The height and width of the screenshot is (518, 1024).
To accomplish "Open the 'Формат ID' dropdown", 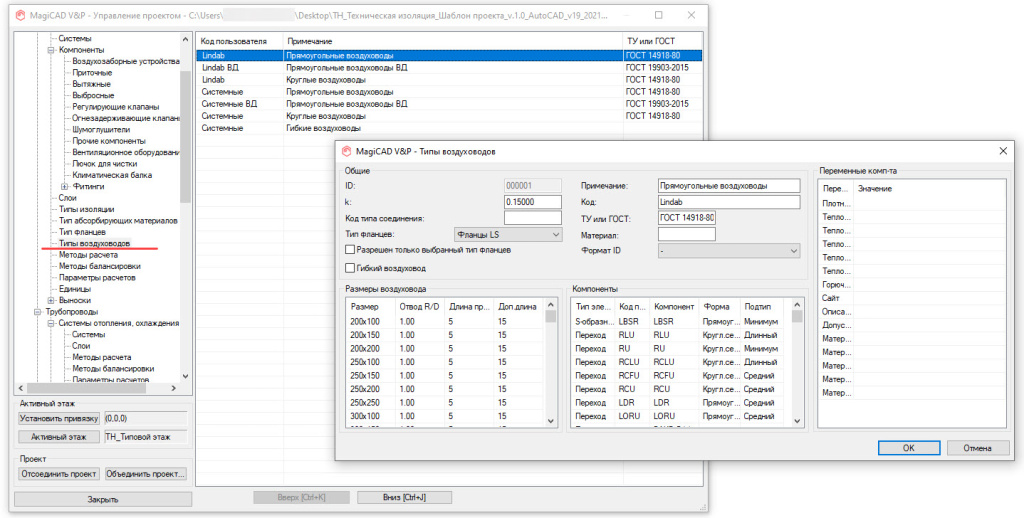I will click(x=729, y=251).
